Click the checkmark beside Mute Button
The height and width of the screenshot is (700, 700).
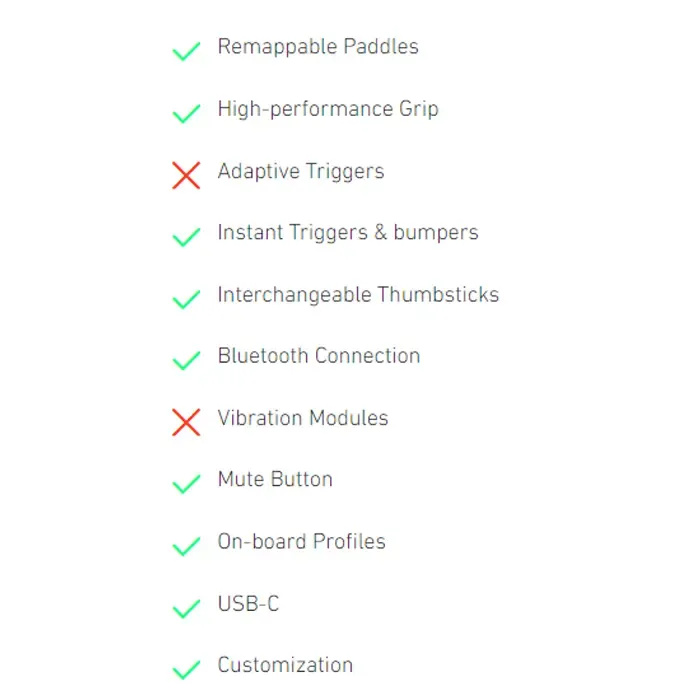point(186,484)
